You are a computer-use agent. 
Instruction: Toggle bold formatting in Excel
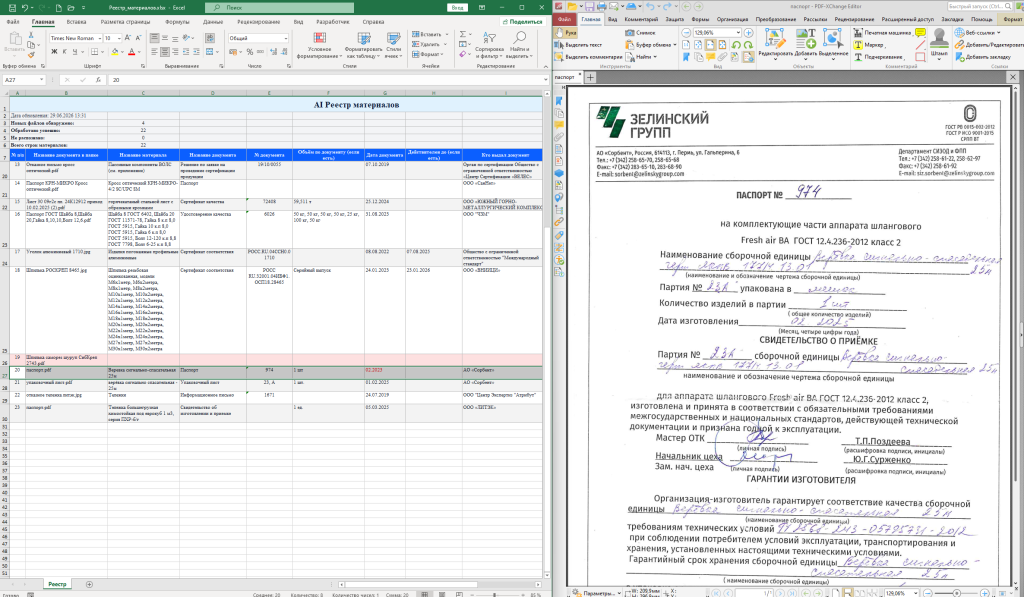coord(54,52)
